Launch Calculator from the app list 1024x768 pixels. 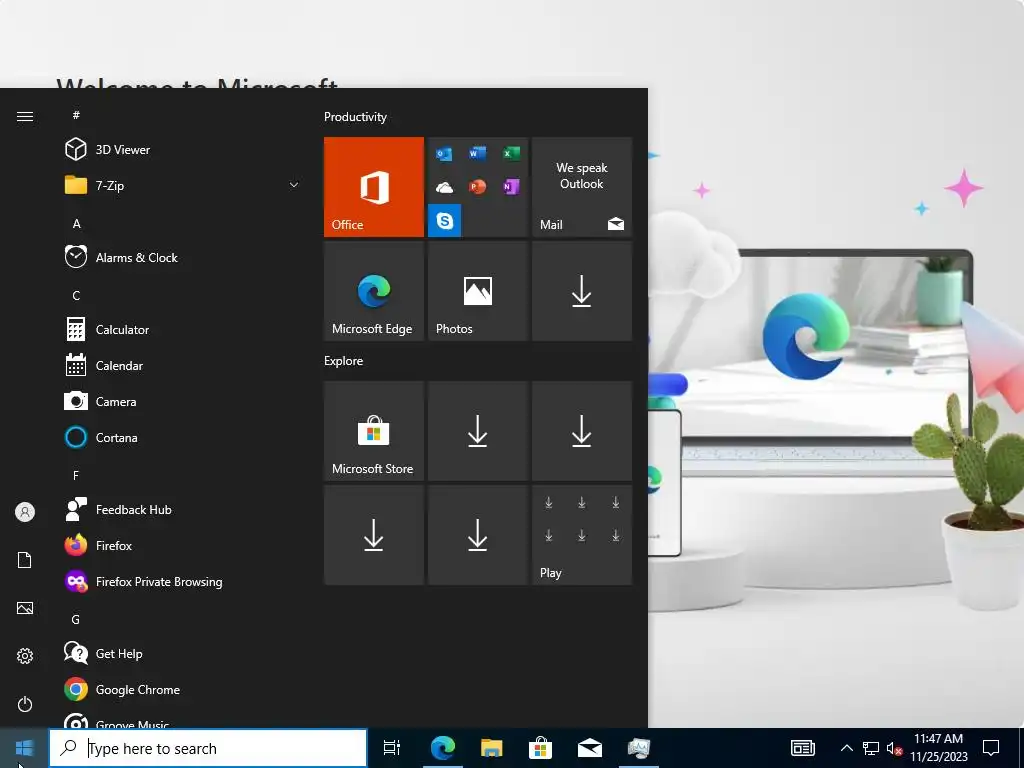click(183, 329)
